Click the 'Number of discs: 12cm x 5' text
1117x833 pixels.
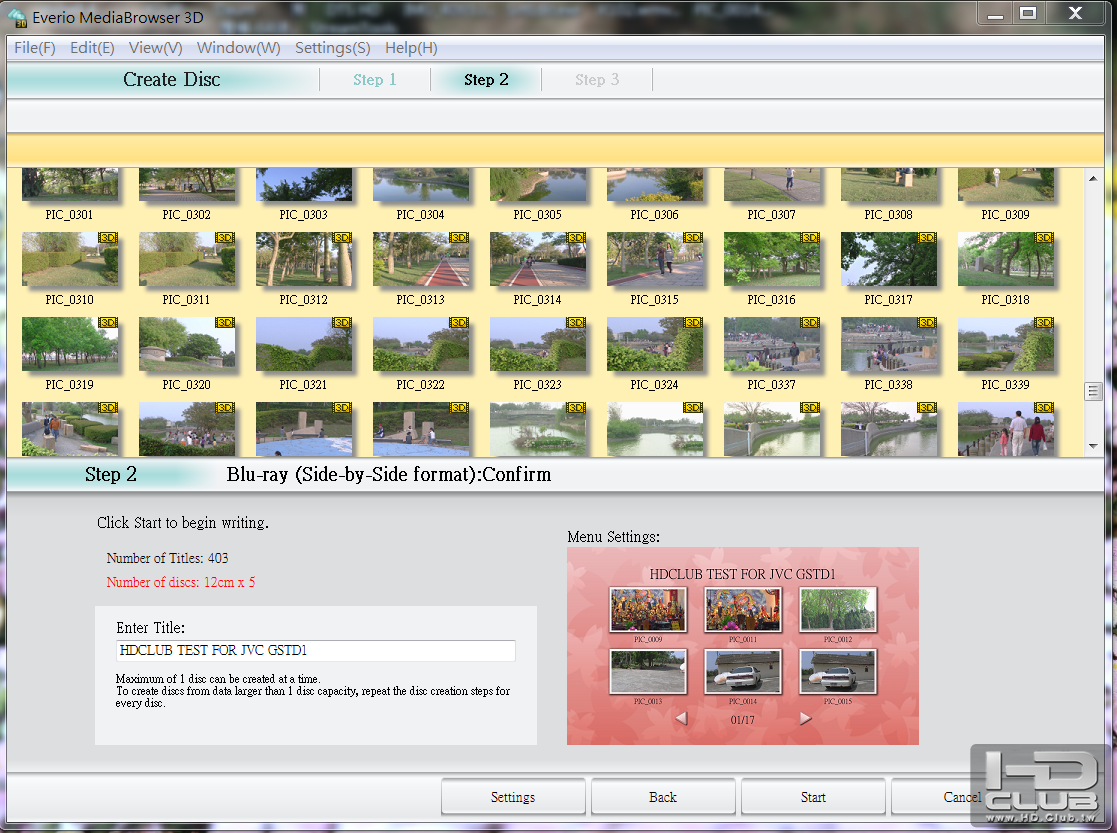pyautogui.click(x=181, y=582)
